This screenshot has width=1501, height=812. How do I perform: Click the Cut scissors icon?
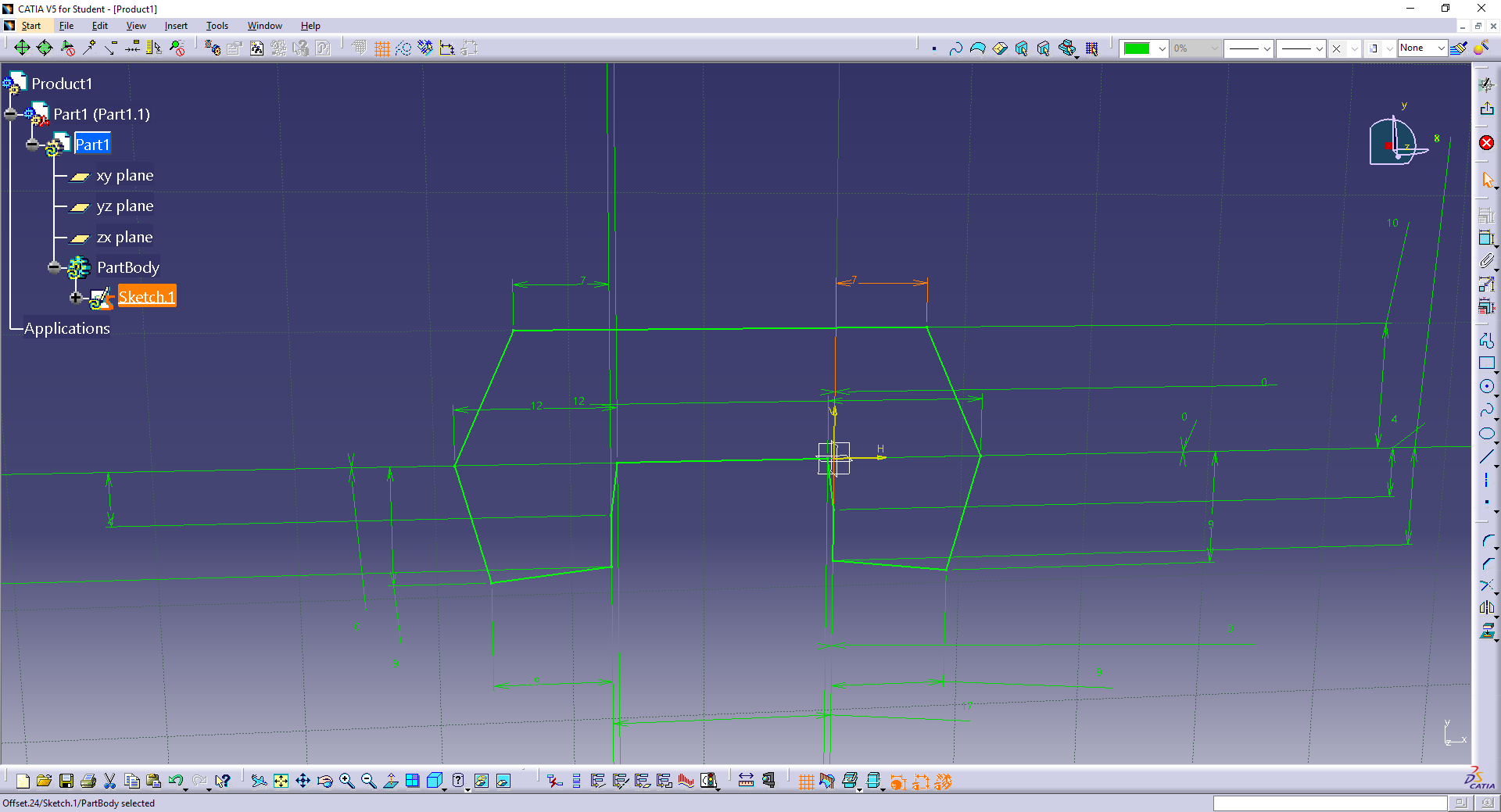(110, 781)
